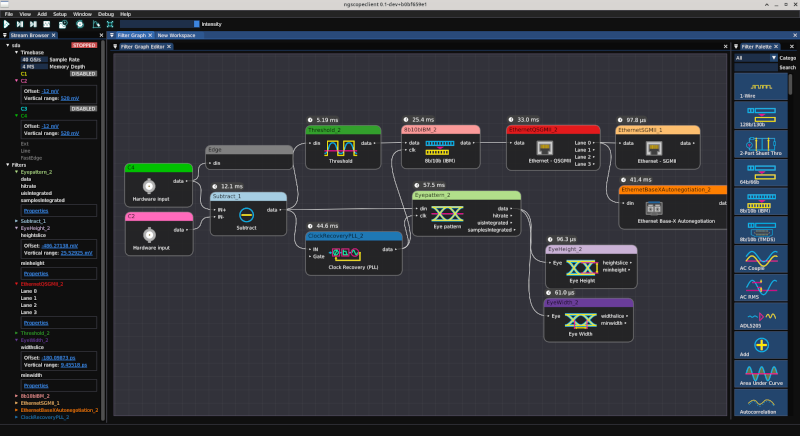Open Properties link under EthernetQSGMII_2
This screenshot has height=436, width=800.
(x=36, y=323)
